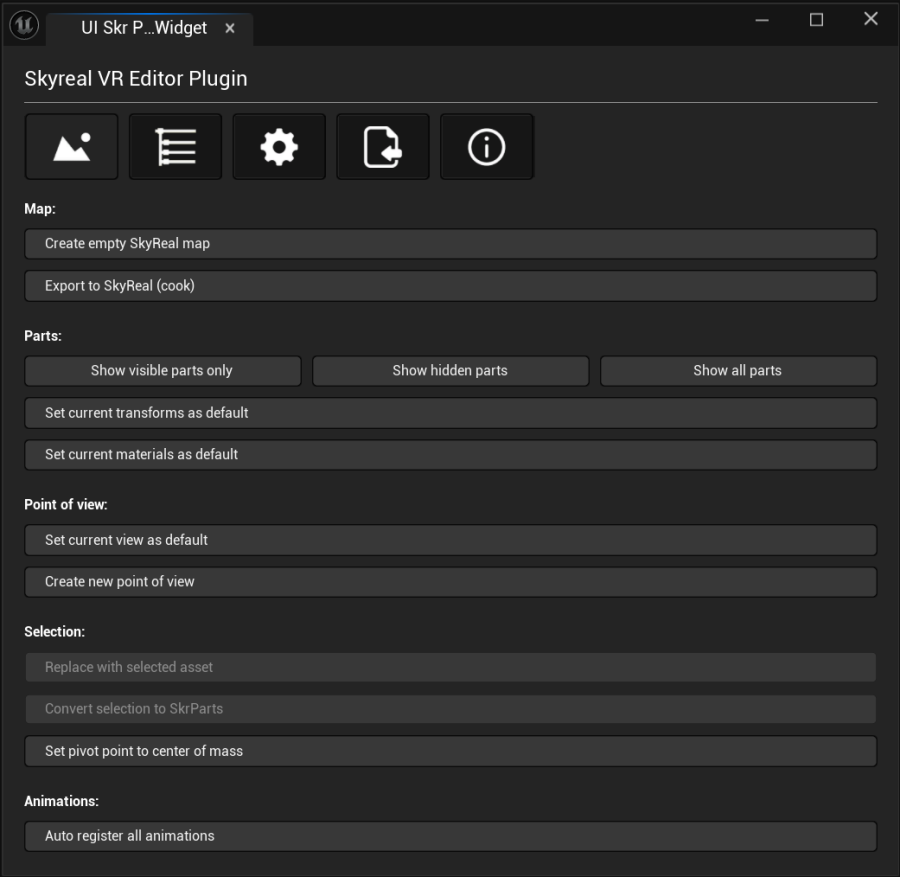This screenshot has height=877, width=900.
Task: Open the hierarchy tree list icon
Action: pos(175,147)
